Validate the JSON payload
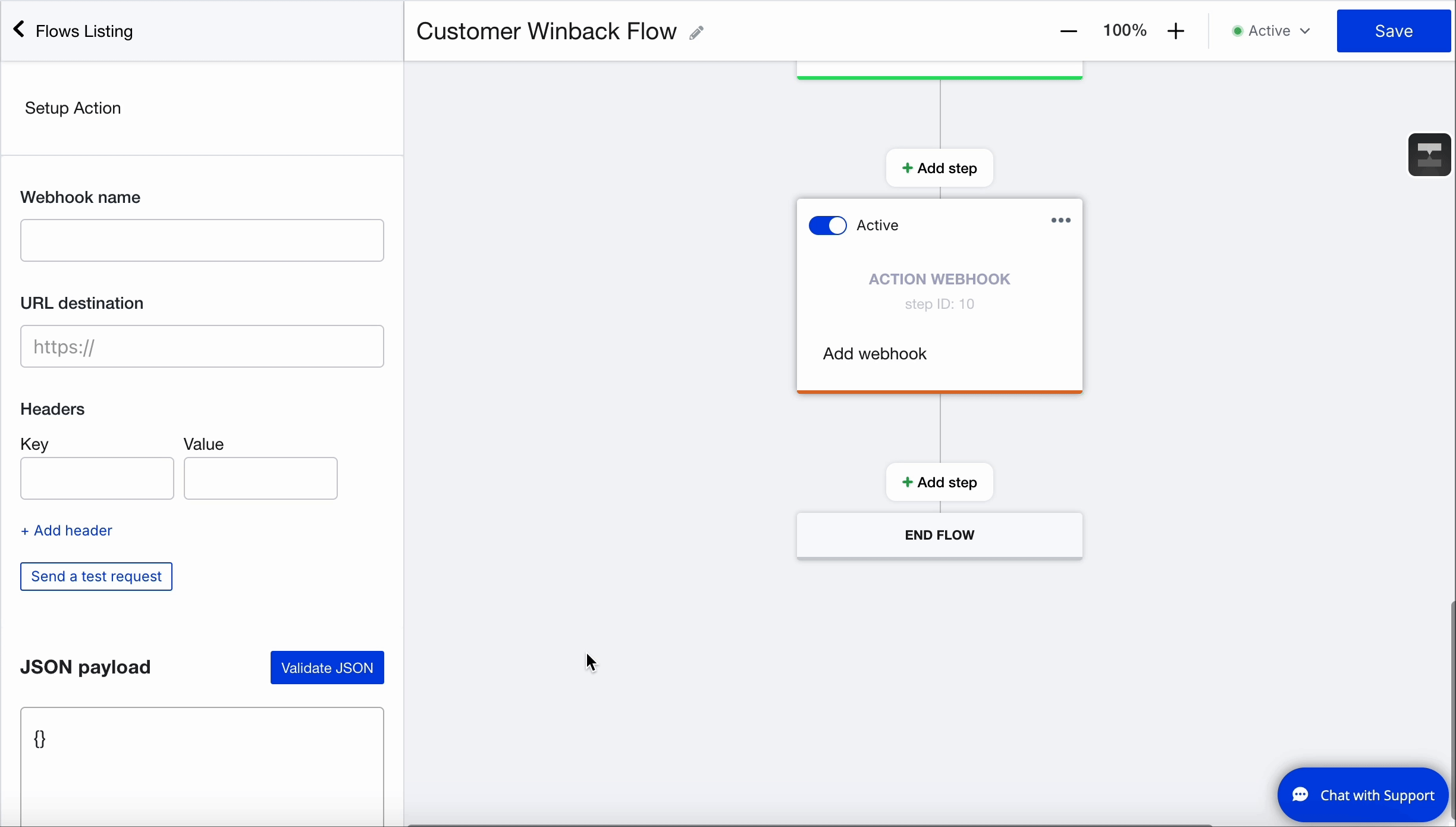 click(327, 668)
